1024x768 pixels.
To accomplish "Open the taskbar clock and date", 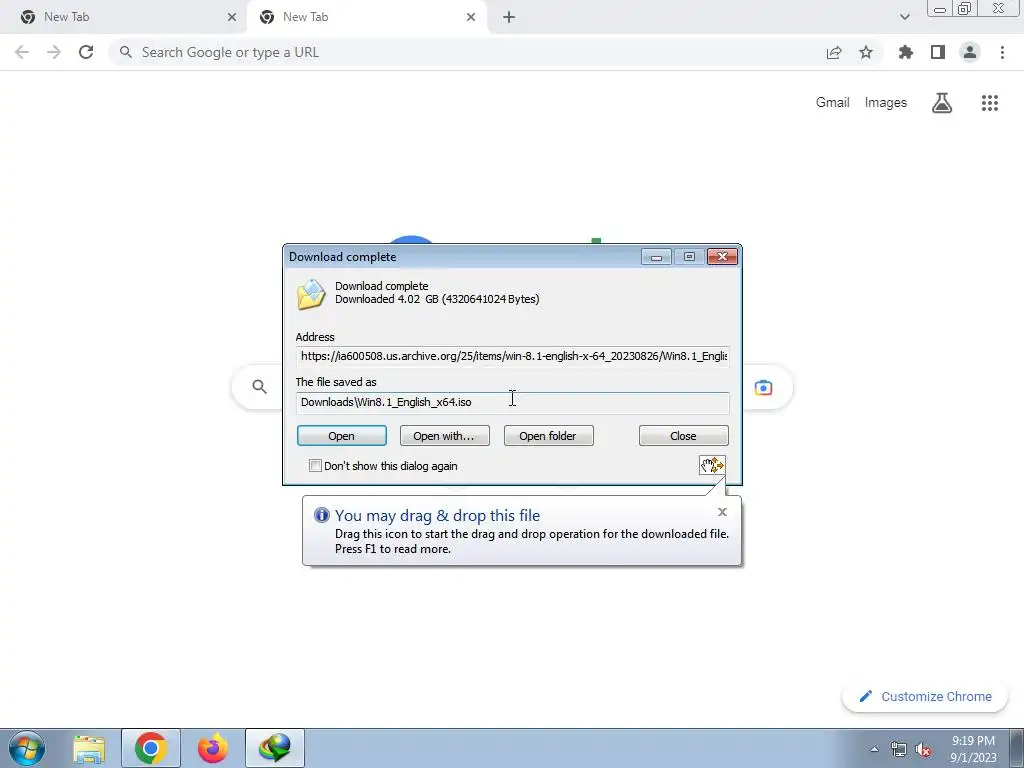I will coord(973,749).
